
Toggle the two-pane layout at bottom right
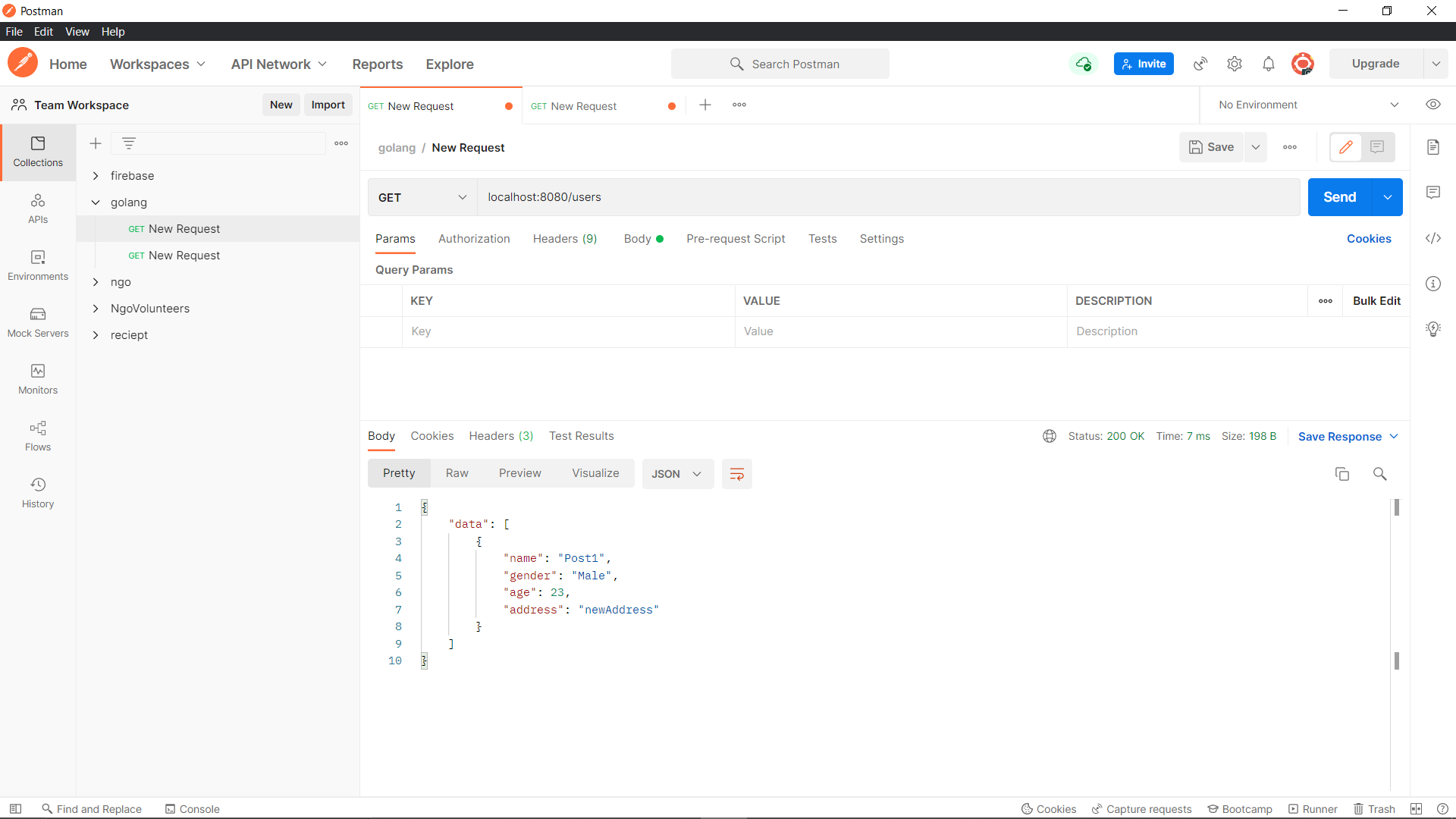1417,808
